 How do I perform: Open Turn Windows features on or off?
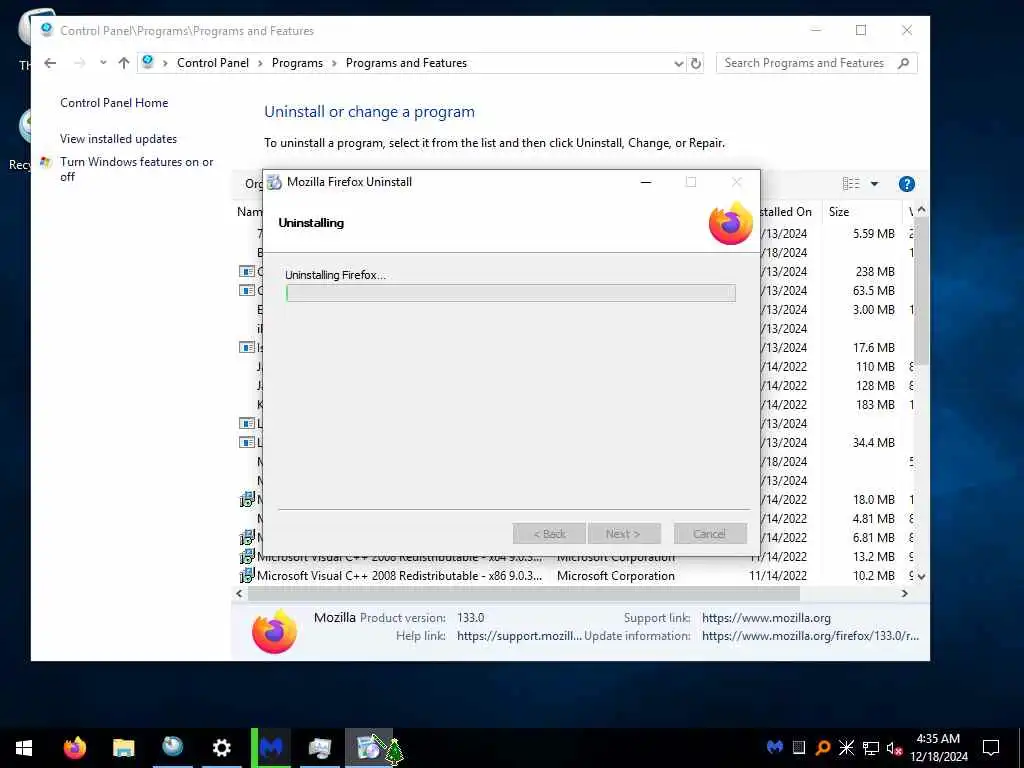[136, 169]
